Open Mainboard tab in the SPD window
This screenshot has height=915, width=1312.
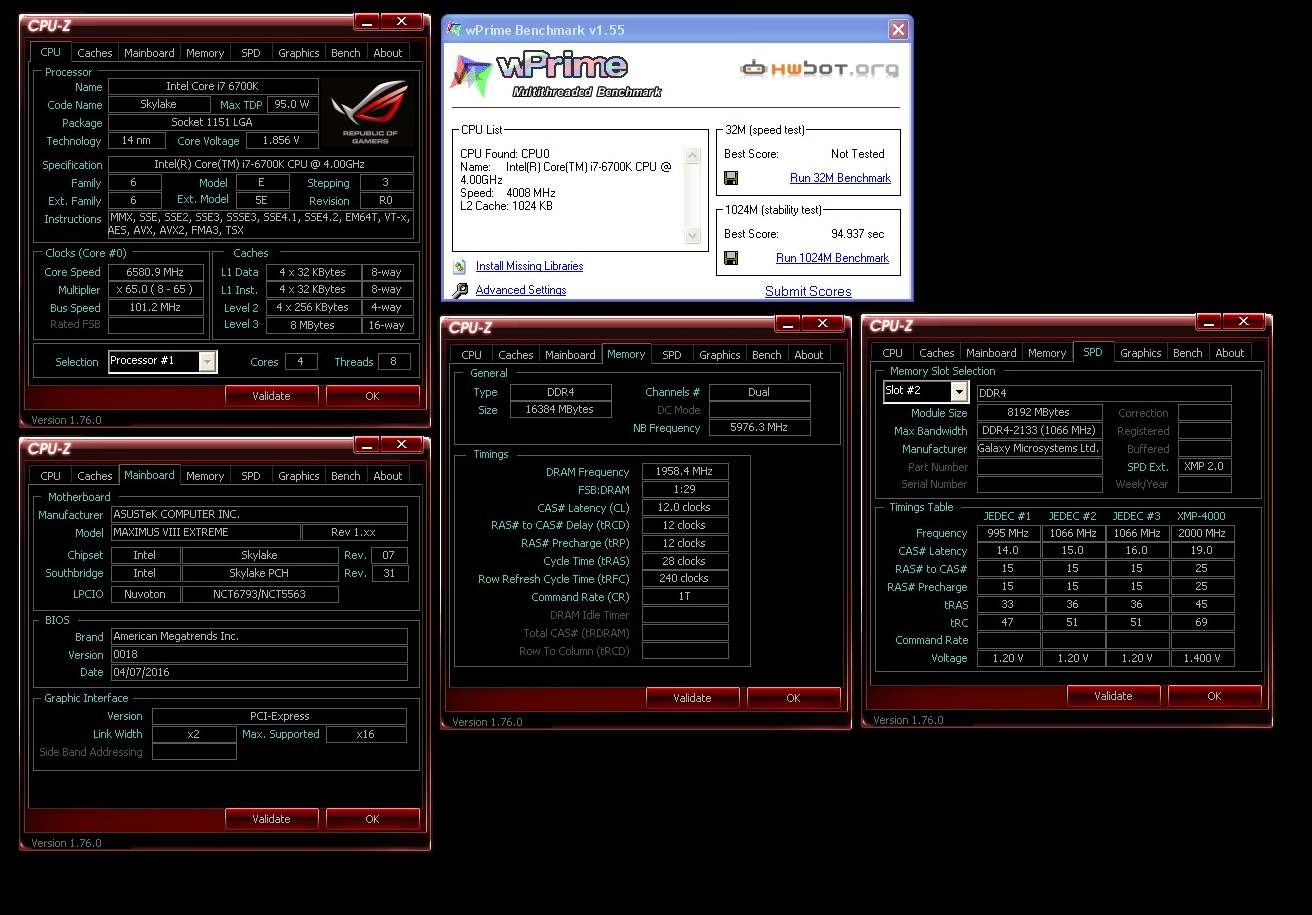click(x=991, y=353)
